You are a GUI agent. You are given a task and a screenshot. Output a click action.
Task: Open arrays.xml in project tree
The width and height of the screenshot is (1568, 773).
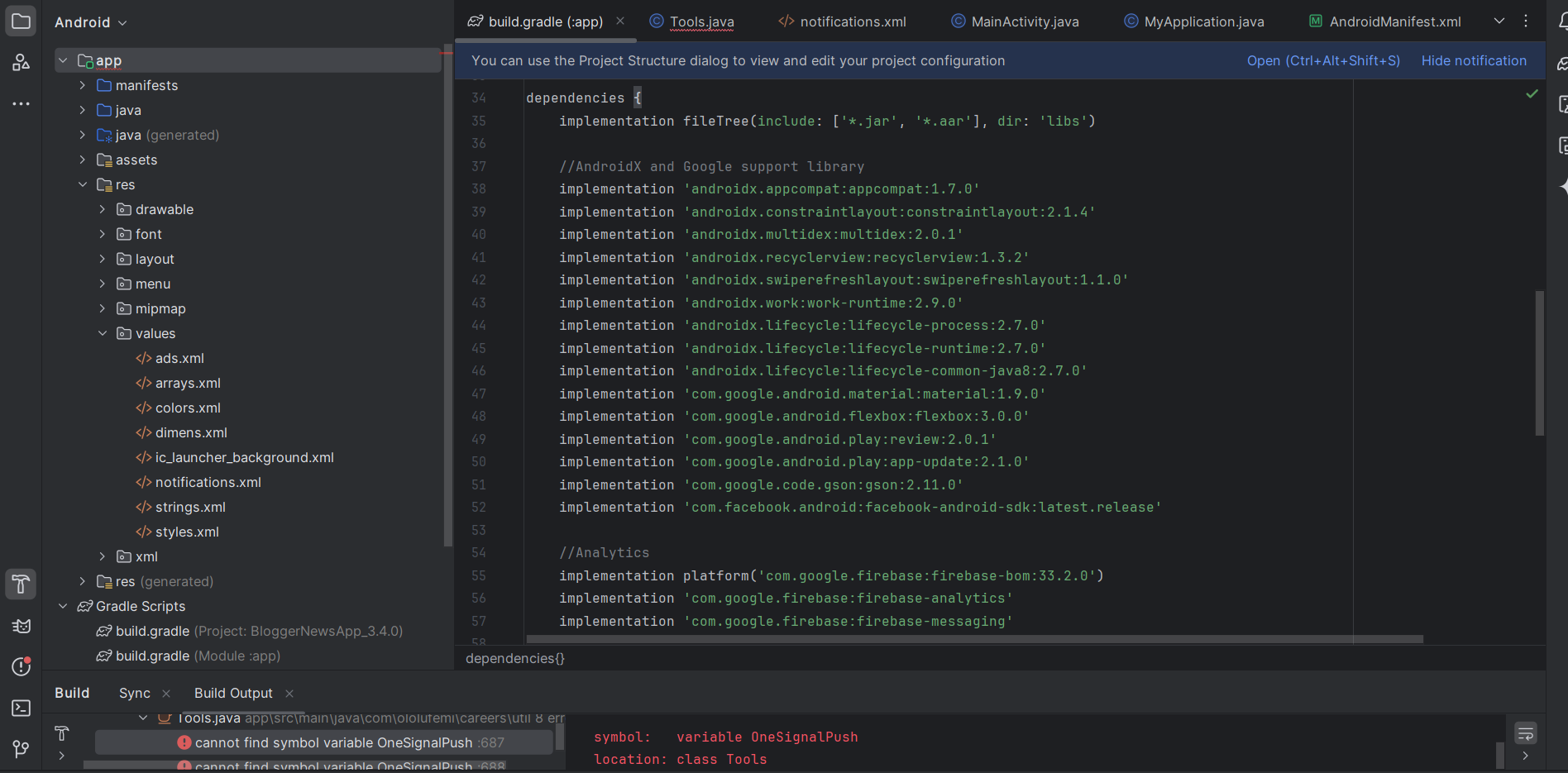(178, 383)
